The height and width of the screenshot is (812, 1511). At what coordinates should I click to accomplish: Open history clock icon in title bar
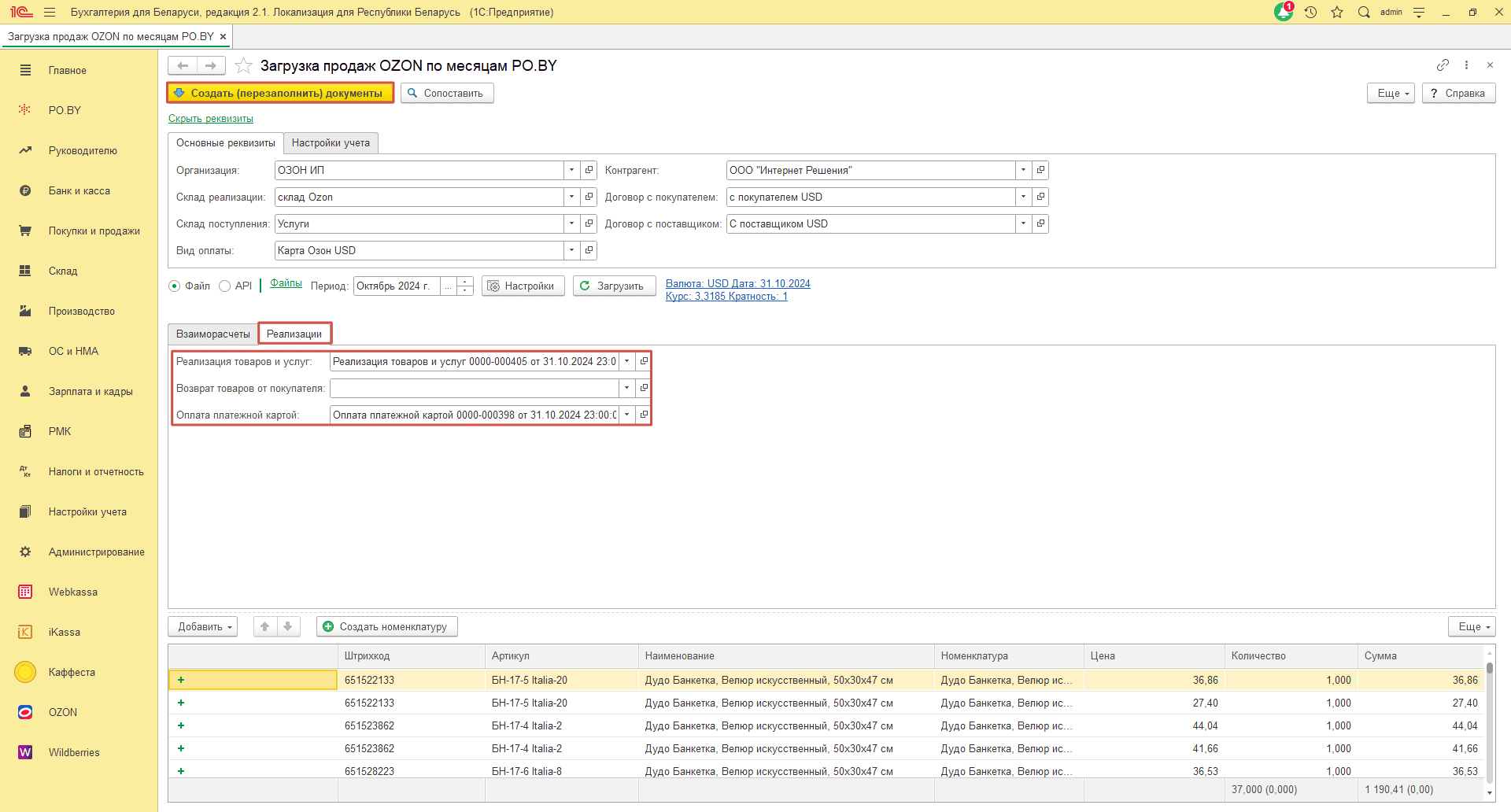[x=1310, y=13]
